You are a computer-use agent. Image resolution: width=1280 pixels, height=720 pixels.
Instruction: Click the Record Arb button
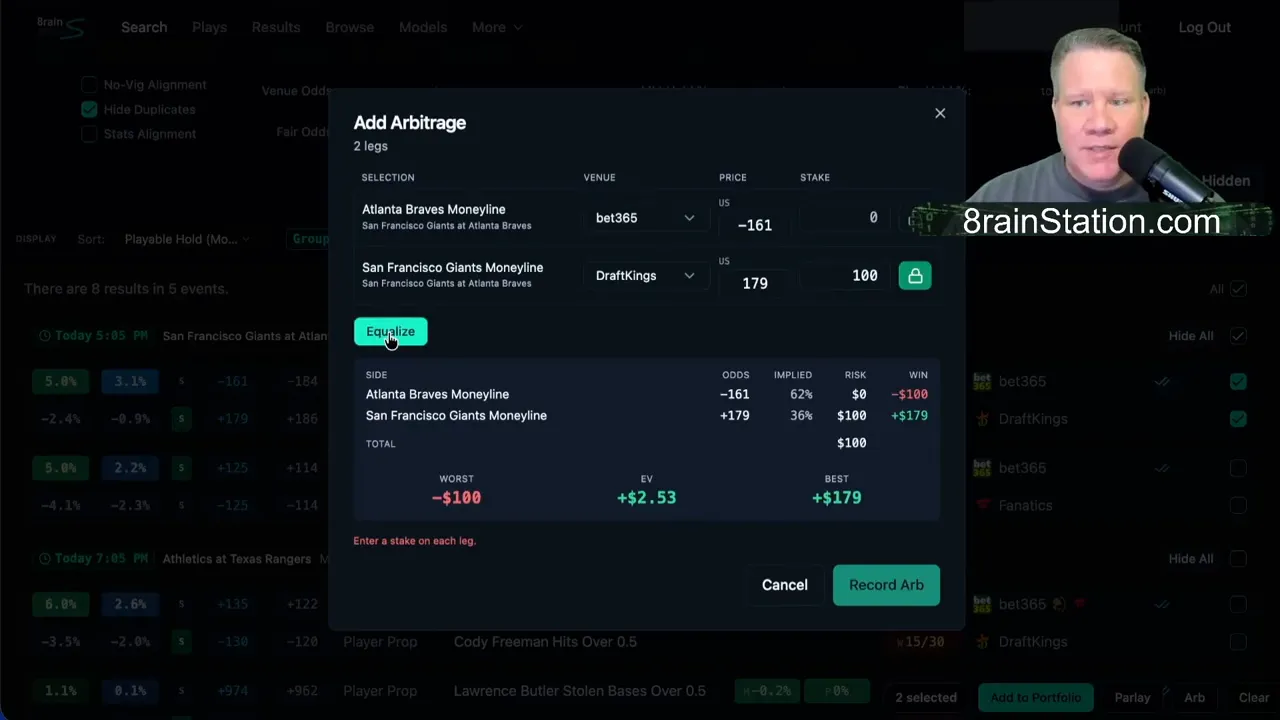tap(886, 585)
